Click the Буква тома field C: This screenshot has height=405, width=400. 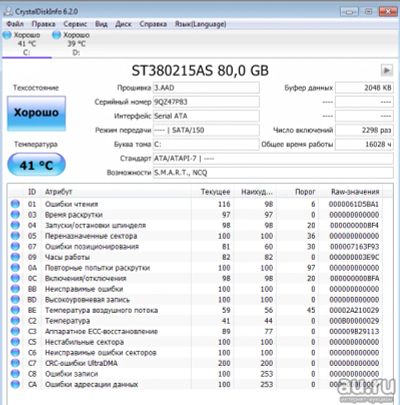tap(206, 144)
